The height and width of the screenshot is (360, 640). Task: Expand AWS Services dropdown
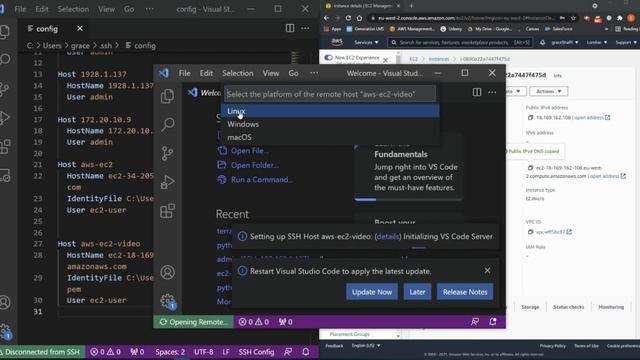(x=366, y=42)
